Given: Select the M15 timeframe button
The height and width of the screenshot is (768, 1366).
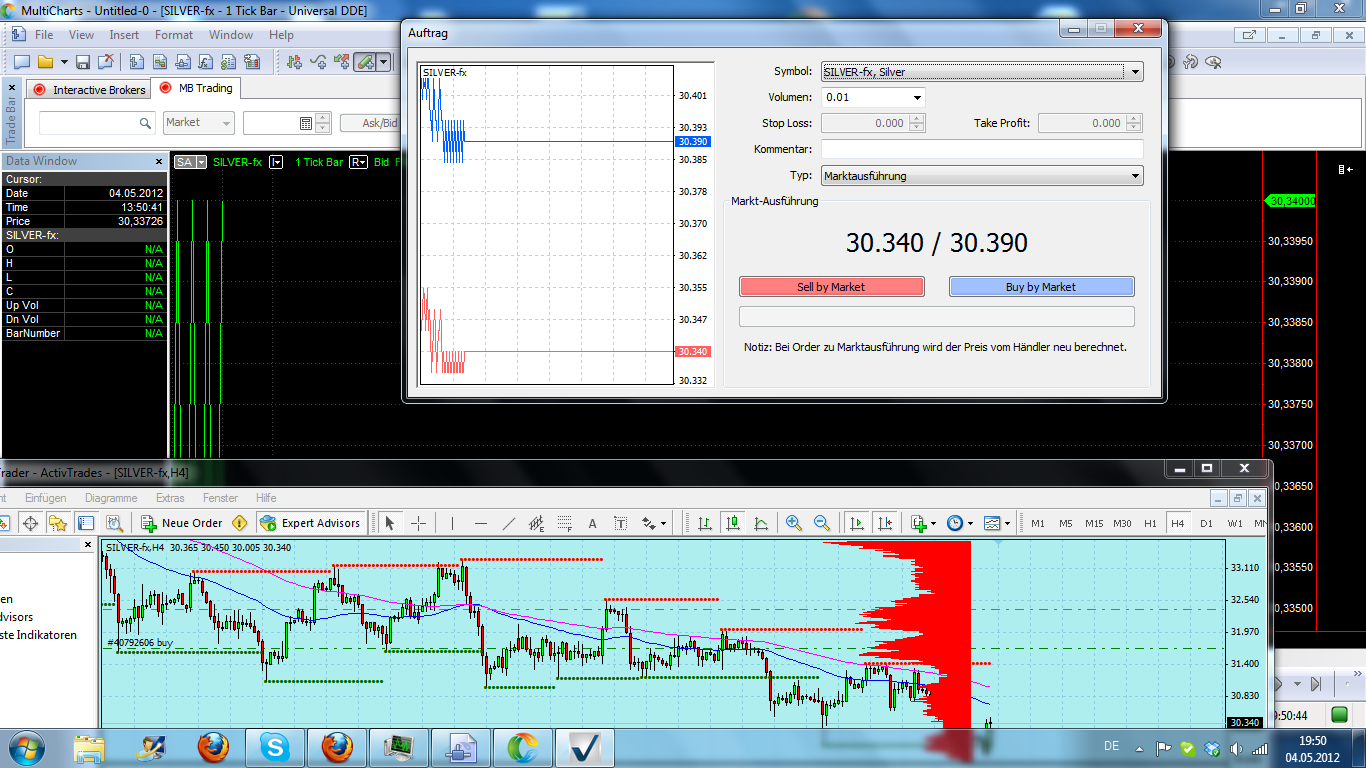Looking at the screenshot, I should click(1094, 523).
